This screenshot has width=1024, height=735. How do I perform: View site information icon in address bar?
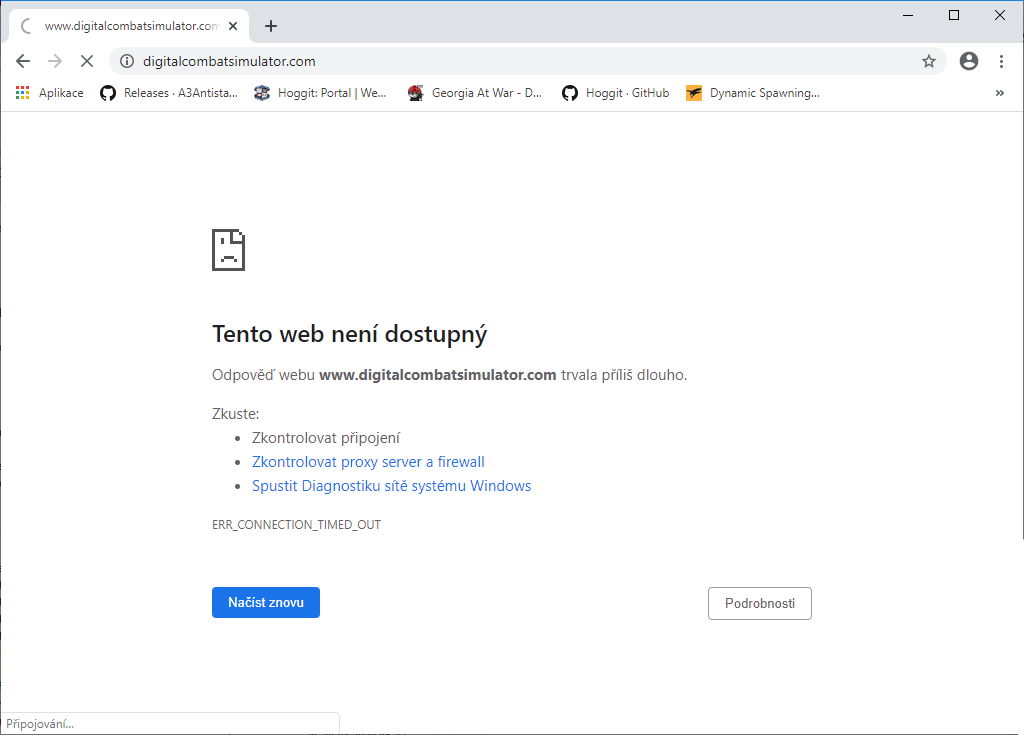(127, 61)
